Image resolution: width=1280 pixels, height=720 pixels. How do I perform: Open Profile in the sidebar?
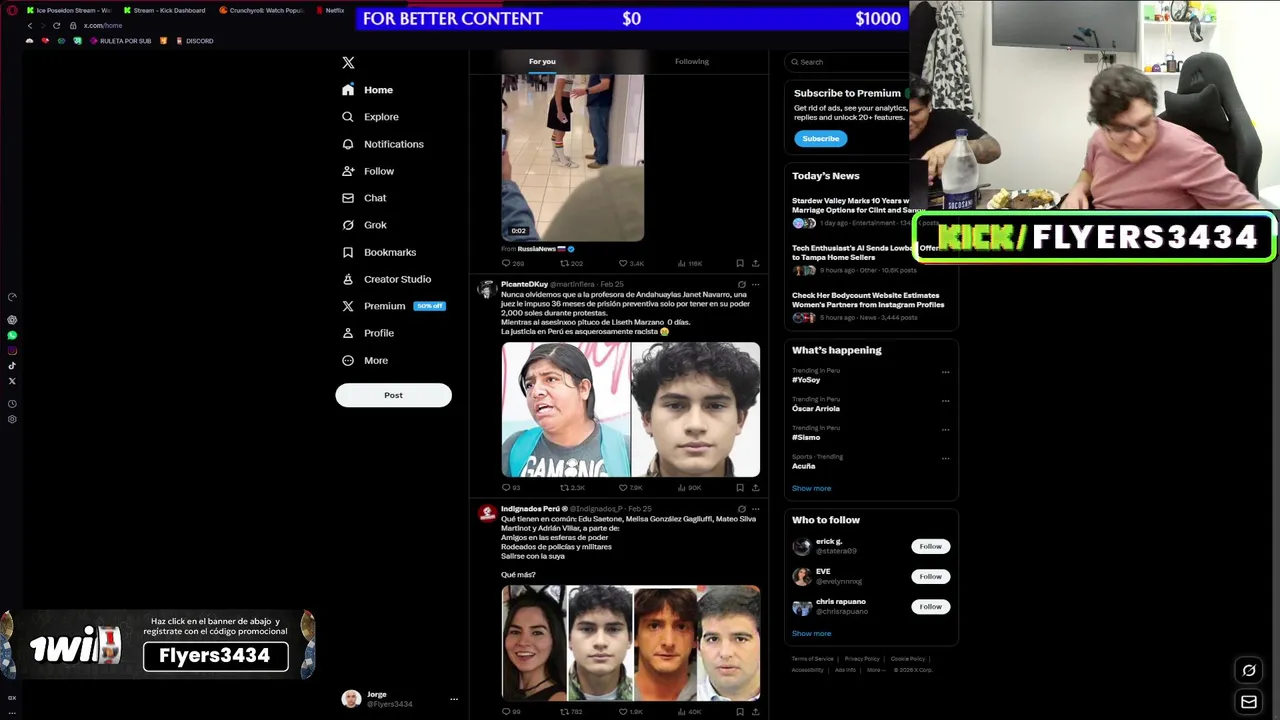[368, 333]
